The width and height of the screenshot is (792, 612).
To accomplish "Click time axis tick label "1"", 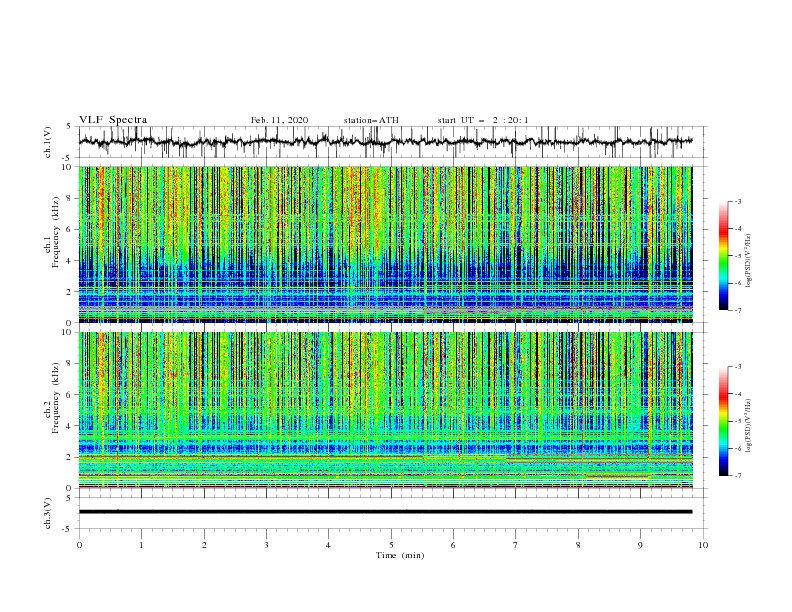I will click(141, 545).
